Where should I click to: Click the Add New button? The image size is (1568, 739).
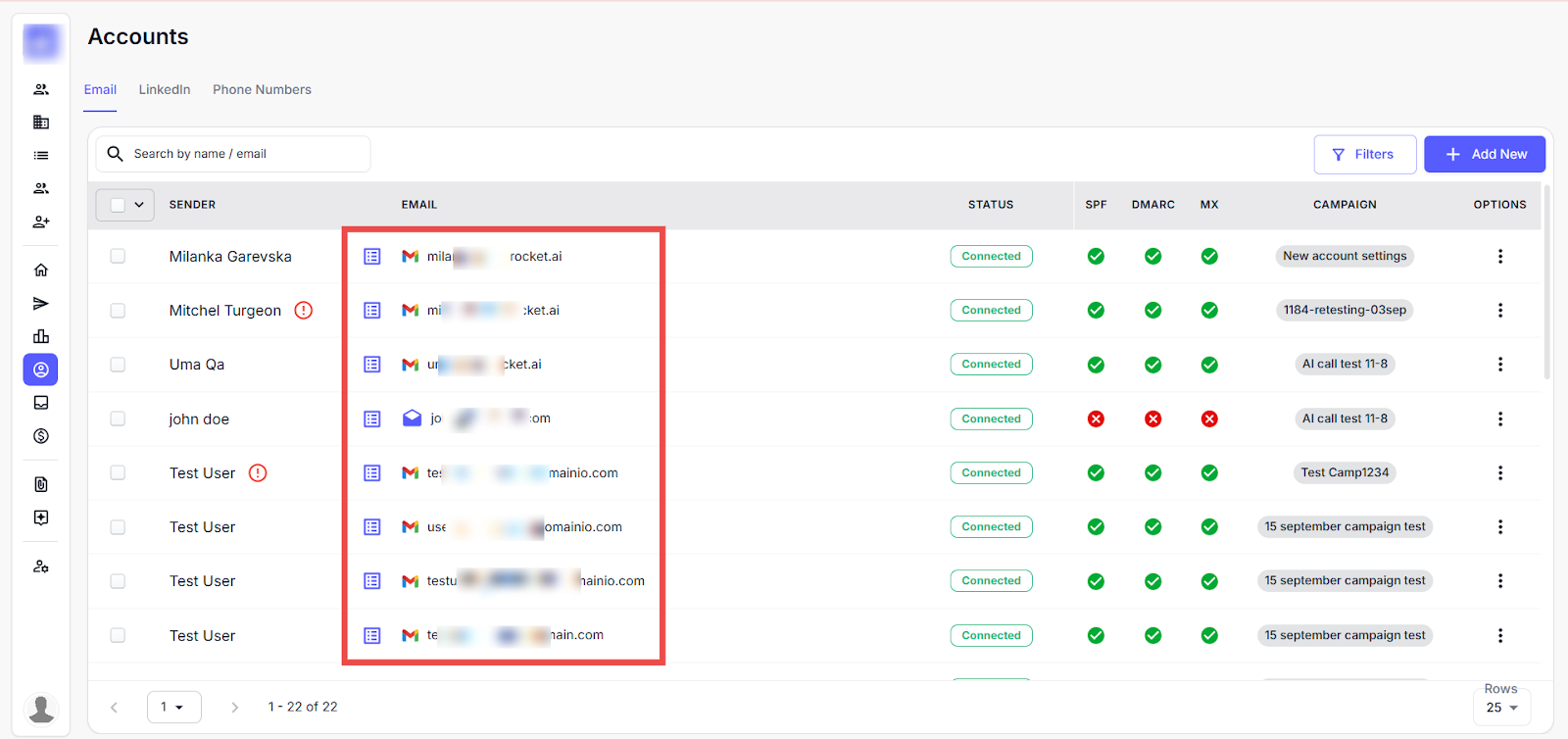(1484, 155)
